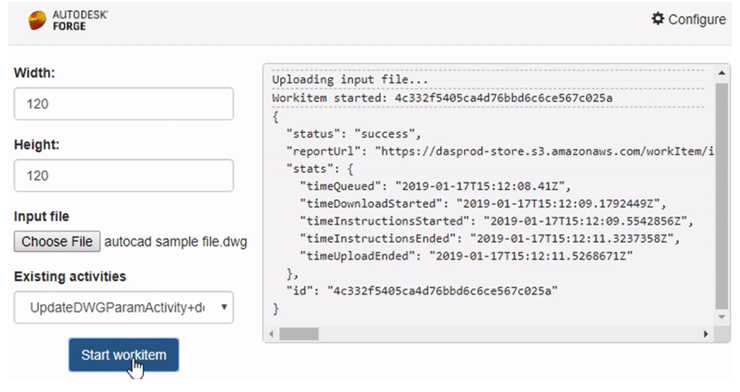Click the "stats": { line
The width and height of the screenshot is (740, 392).
click(x=320, y=169)
